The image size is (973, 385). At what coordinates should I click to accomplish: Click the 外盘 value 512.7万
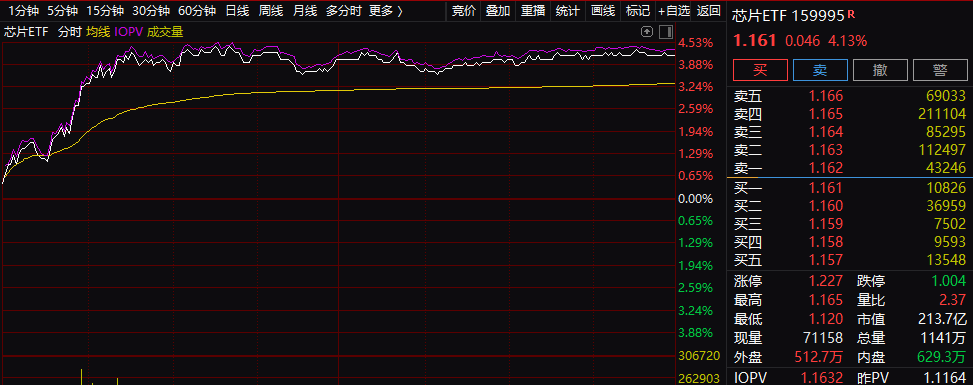point(819,358)
